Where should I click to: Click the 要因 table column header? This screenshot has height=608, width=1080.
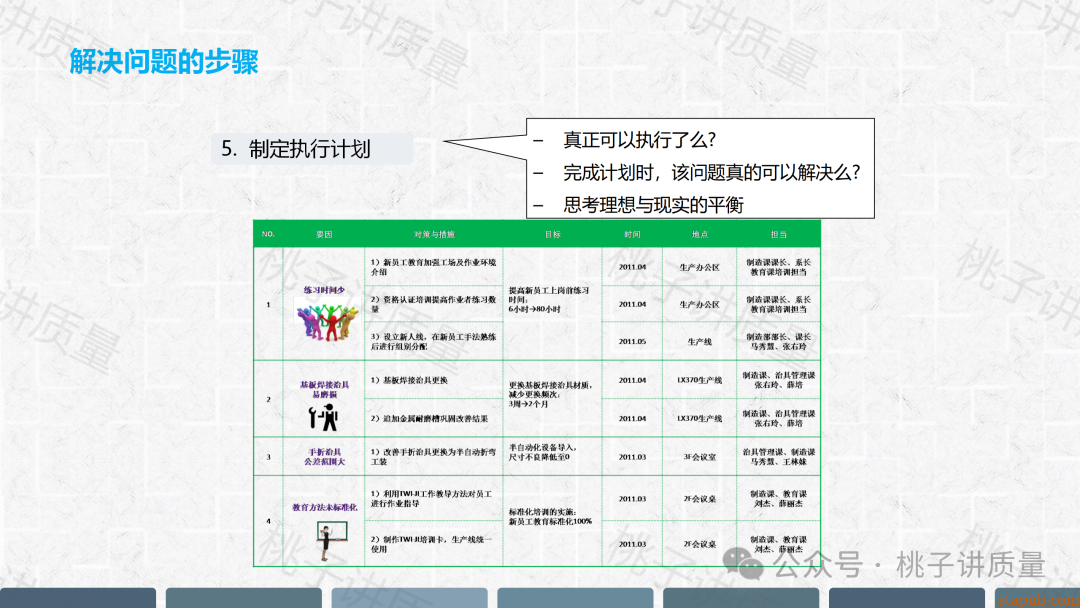323,234
